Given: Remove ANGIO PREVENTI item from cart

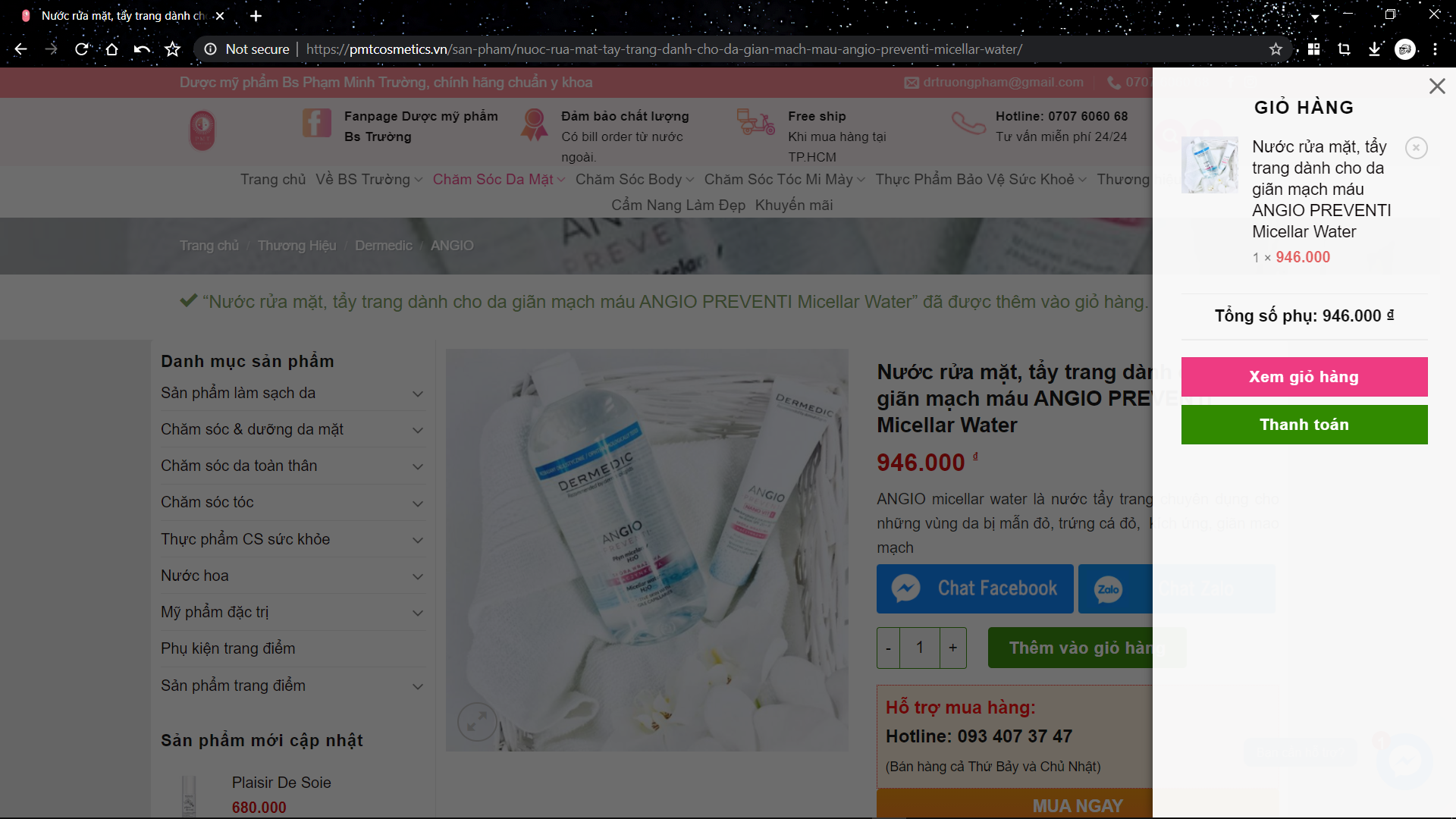Looking at the screenshot, I should pos(1416,148).
